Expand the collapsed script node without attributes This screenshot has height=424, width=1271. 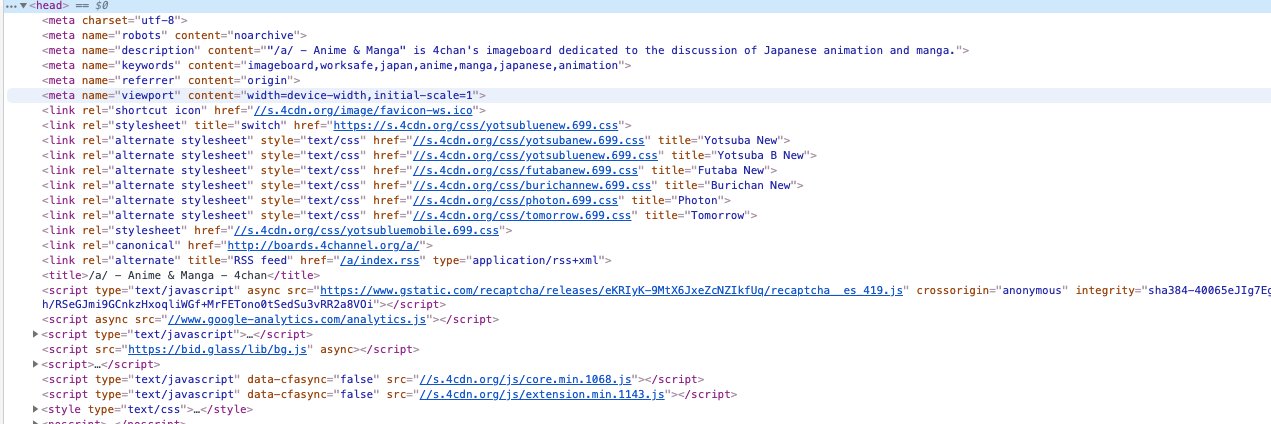36,365
